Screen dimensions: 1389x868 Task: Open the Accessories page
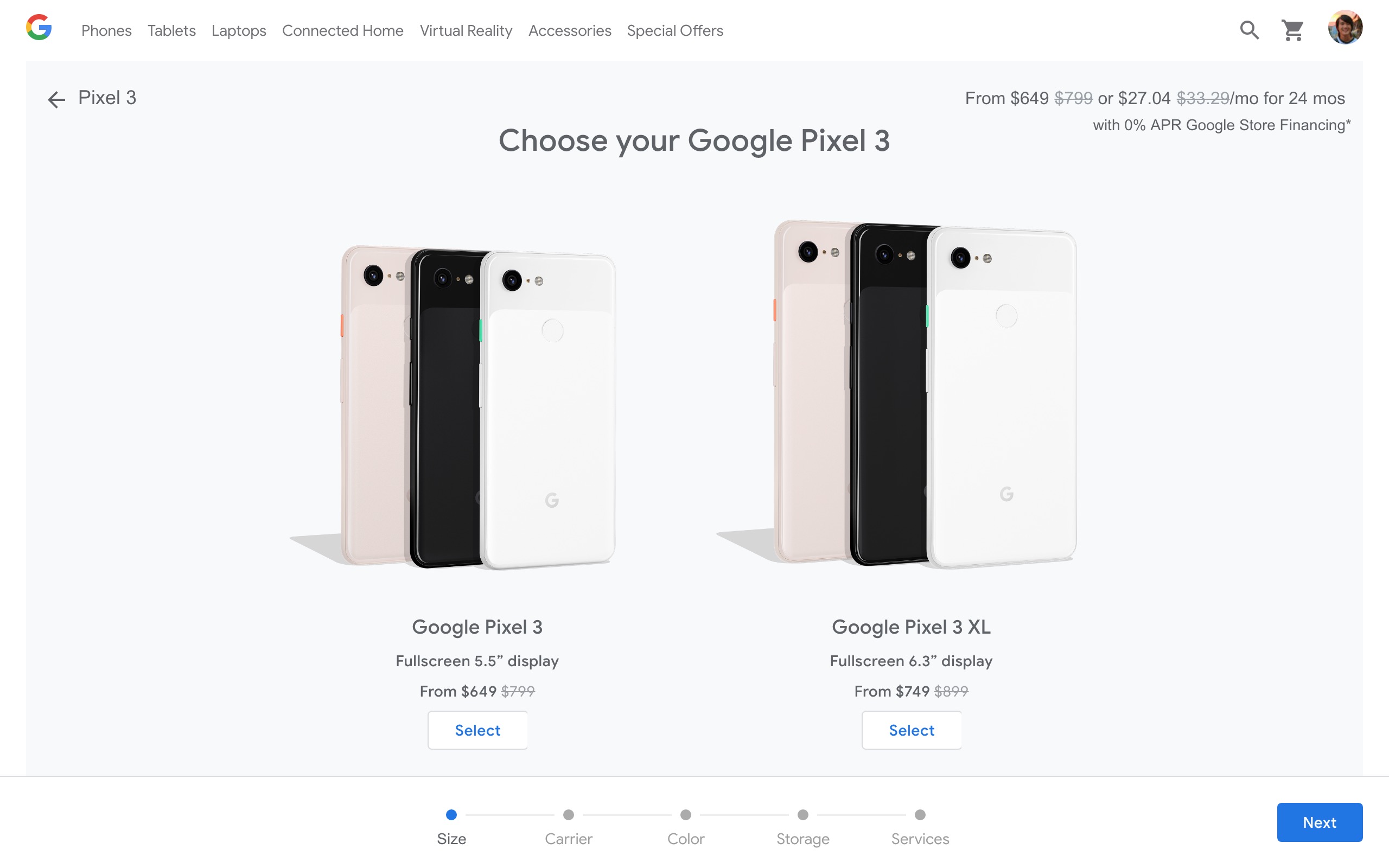click(569, 30)
